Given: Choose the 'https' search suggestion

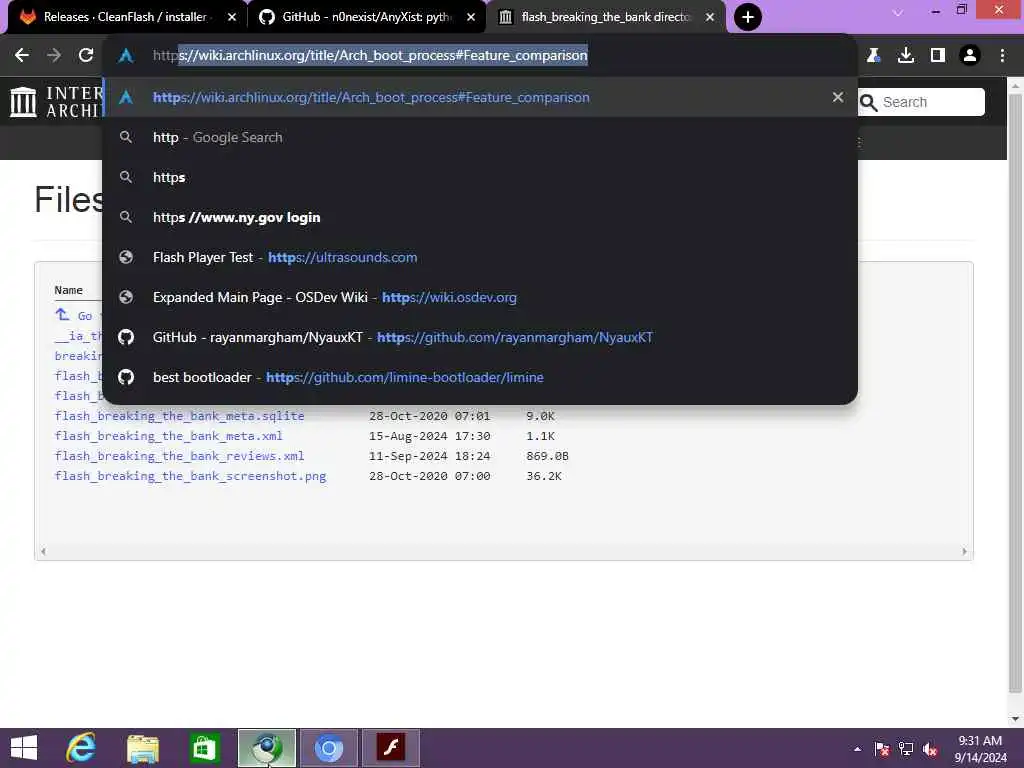Looking at the screenshot, I should [x=480, y=177].
